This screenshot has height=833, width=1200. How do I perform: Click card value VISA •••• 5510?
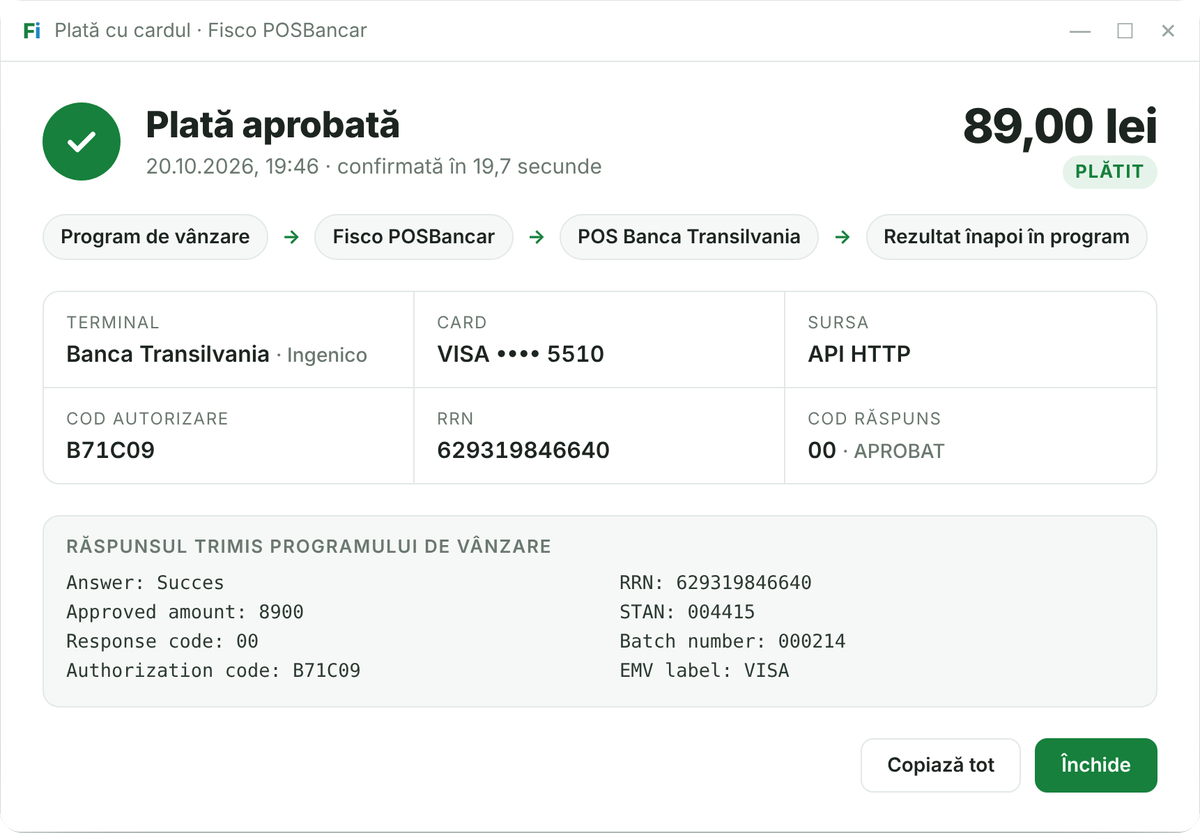coord(520,354)
